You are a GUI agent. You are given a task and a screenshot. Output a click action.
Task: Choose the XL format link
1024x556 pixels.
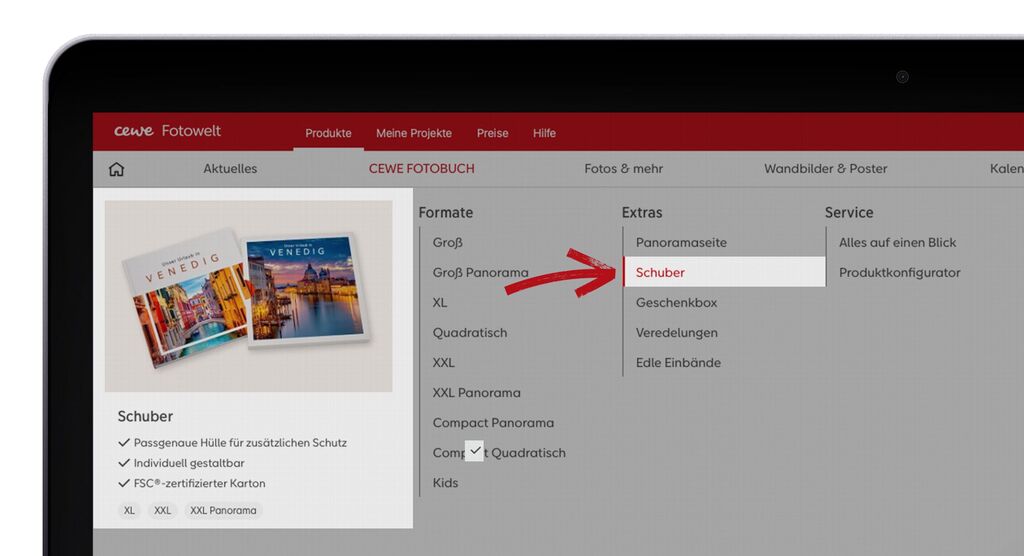tap(440, 303)
